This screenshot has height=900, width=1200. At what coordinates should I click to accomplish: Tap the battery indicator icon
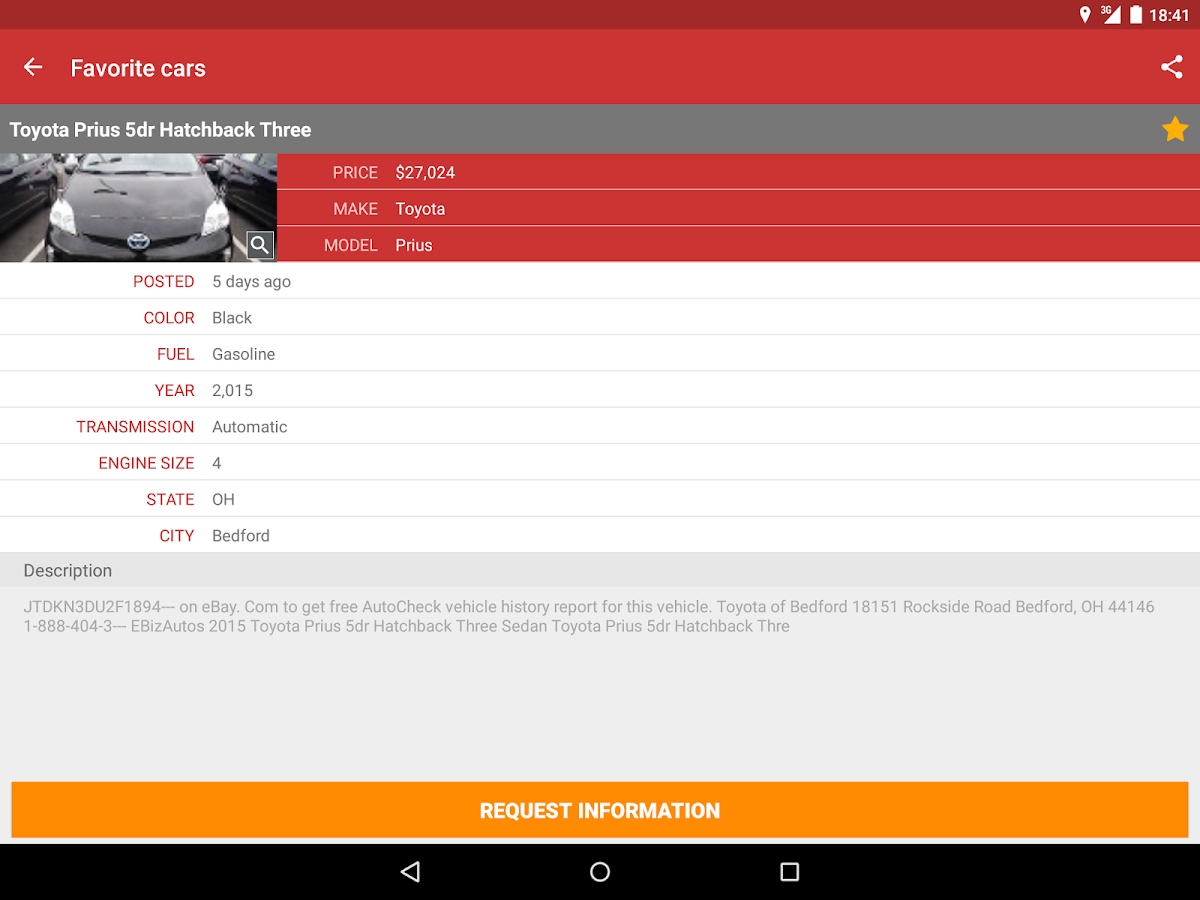1138,15
